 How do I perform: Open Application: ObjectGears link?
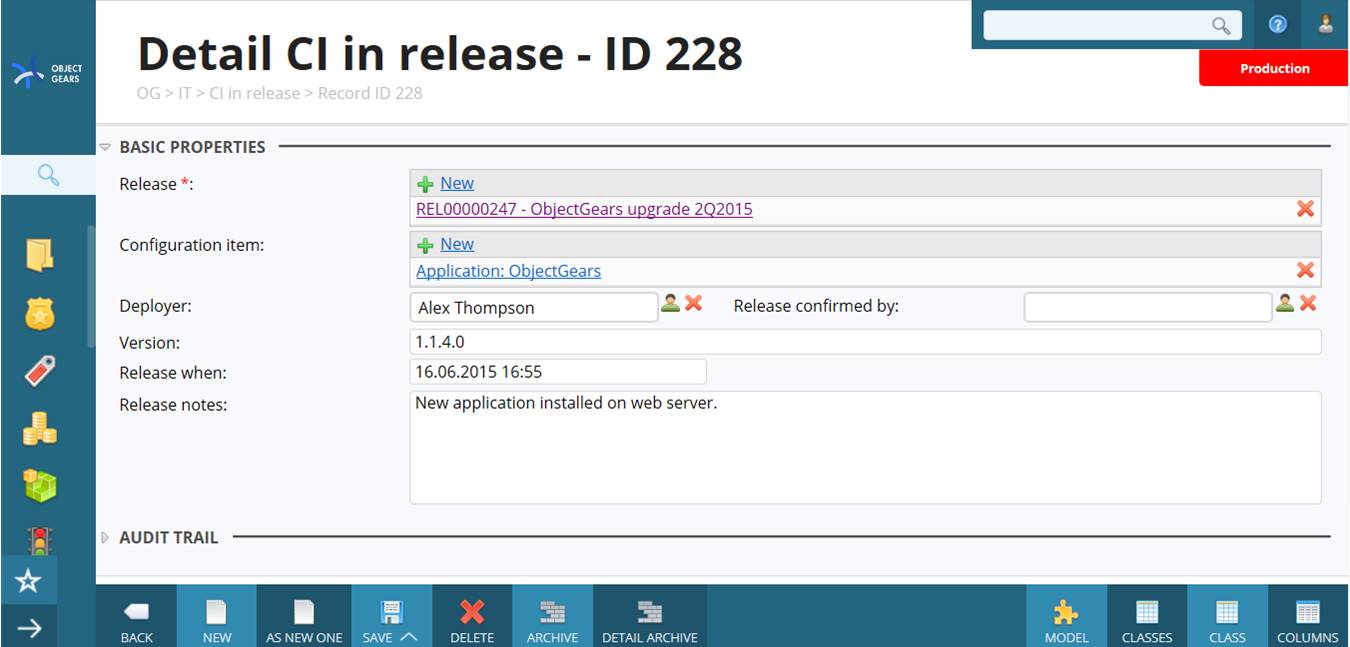[x=508, y=271]
